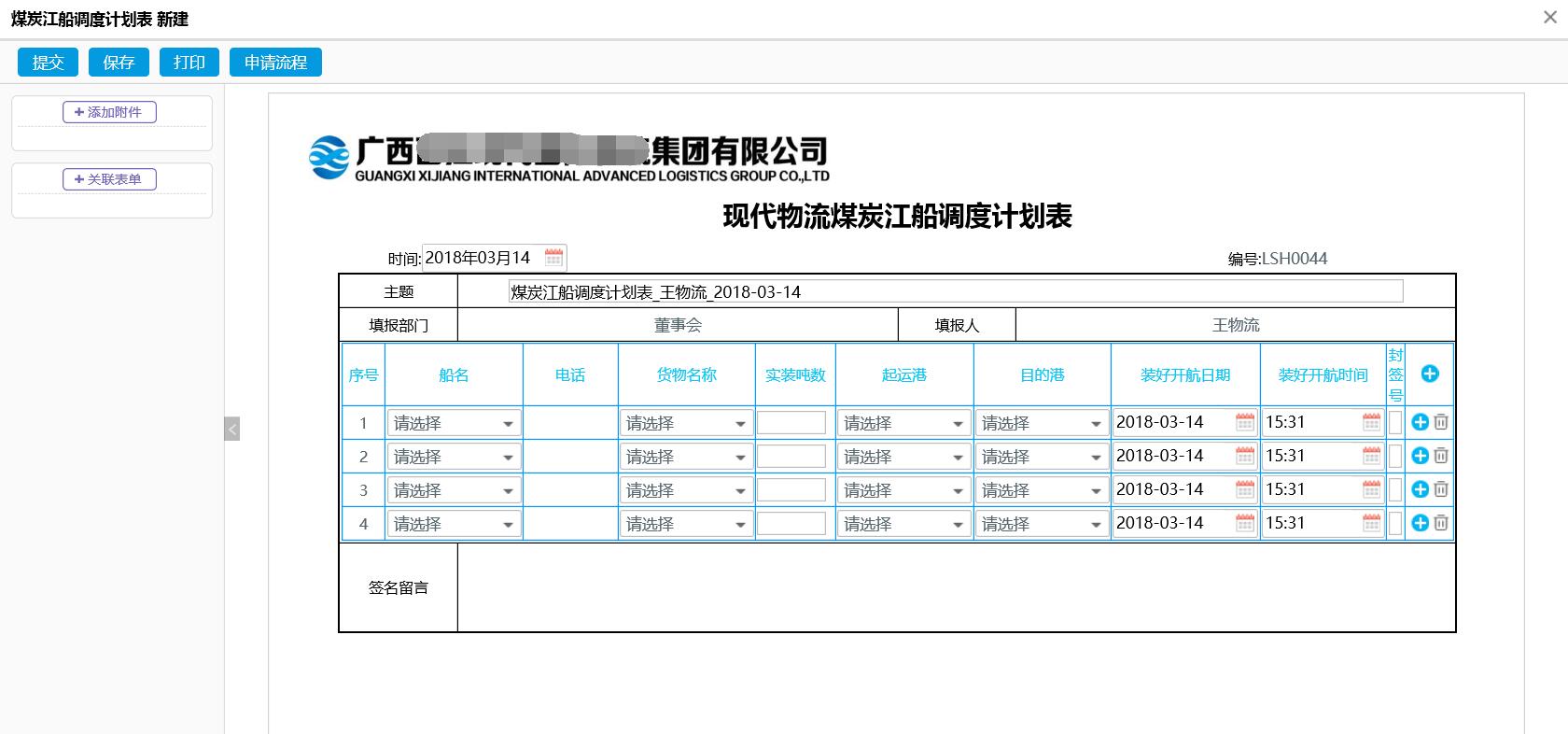Click the 实装吨数 input field in row 1
The height and width of the screenshot is (734, 1568).
pyautogui.click(x=791, y=423)
